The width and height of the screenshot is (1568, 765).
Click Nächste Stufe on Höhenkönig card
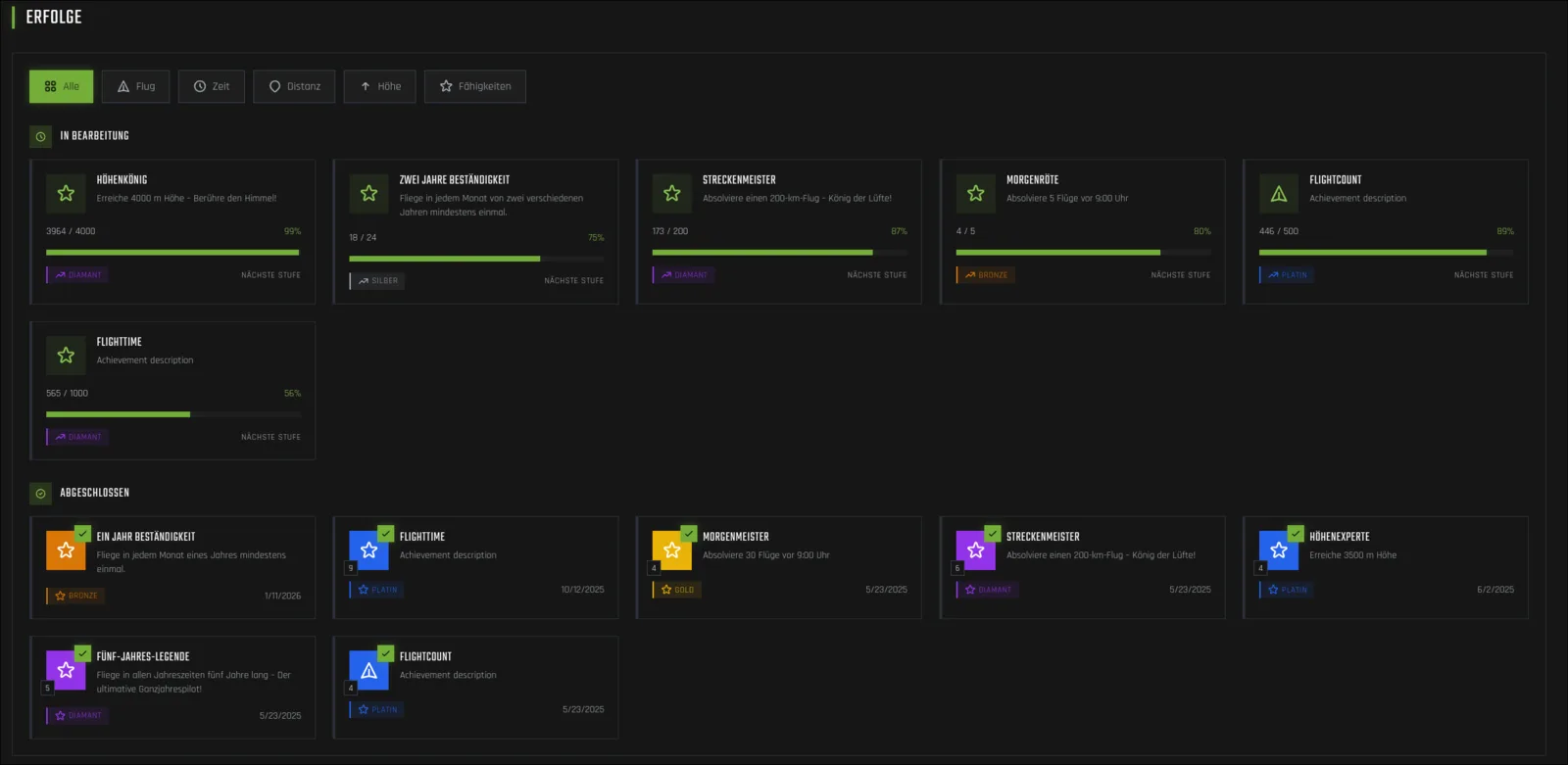[x=270, y=275]
